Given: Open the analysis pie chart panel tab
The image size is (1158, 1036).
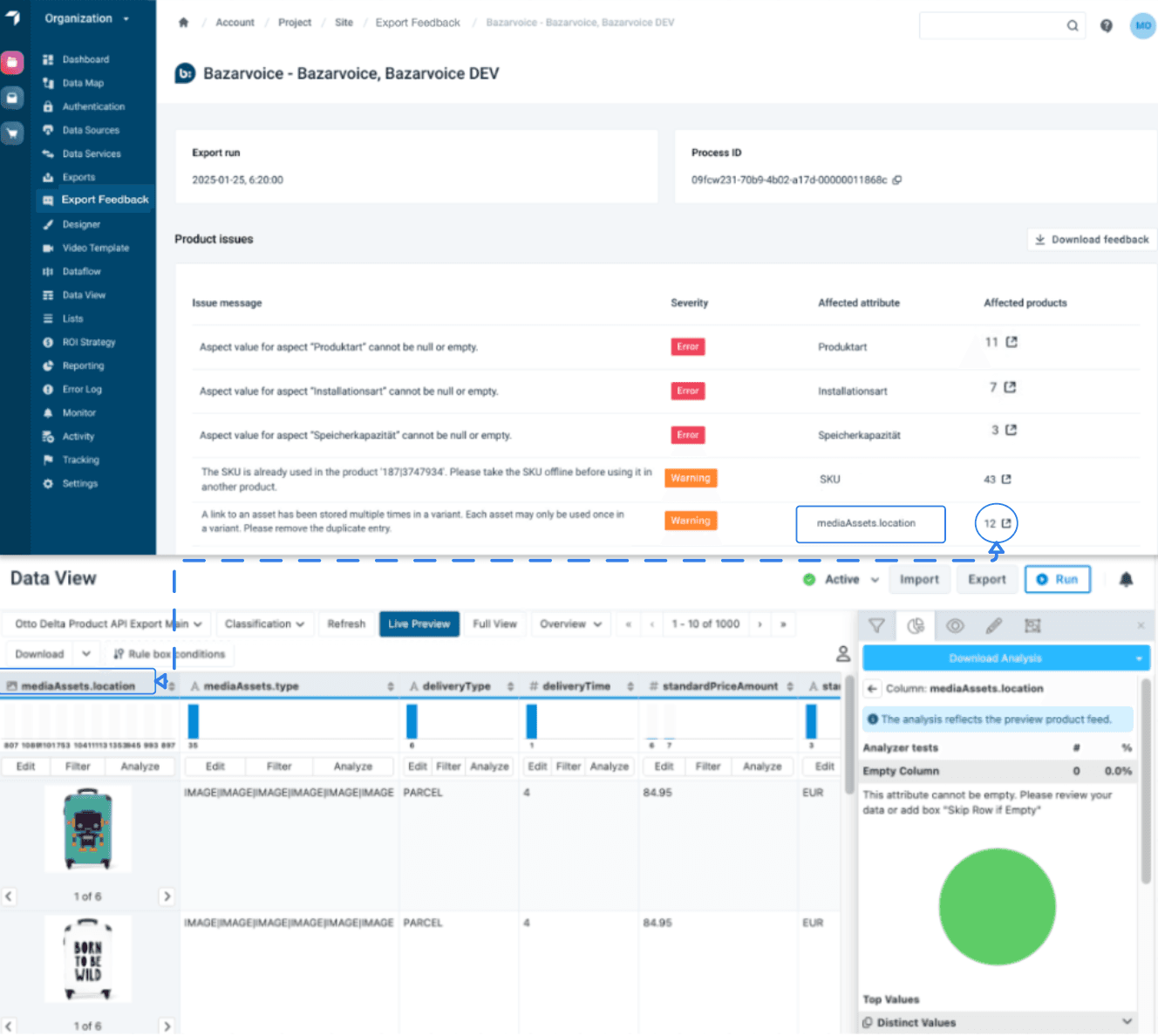Looking at the screenshot, I should click(916, 625).
